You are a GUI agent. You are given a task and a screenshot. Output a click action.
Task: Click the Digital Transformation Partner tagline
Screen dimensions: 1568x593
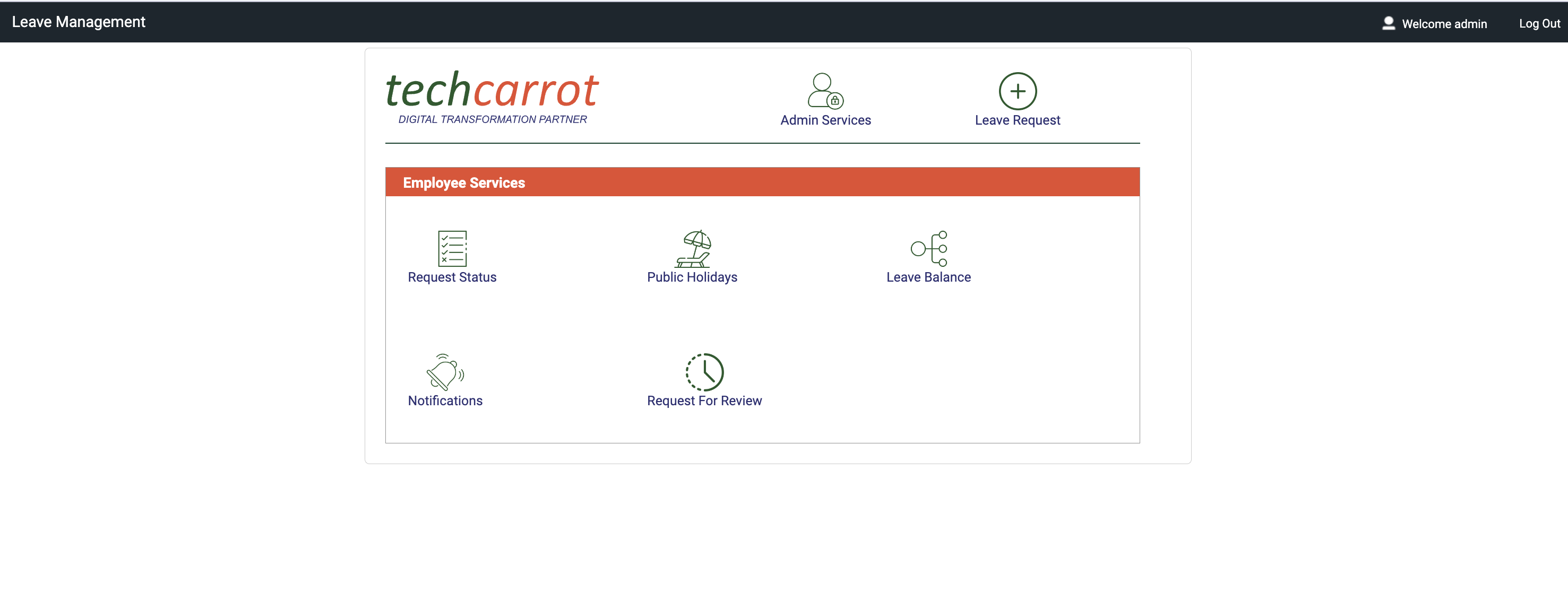click(x=493, y=119)
